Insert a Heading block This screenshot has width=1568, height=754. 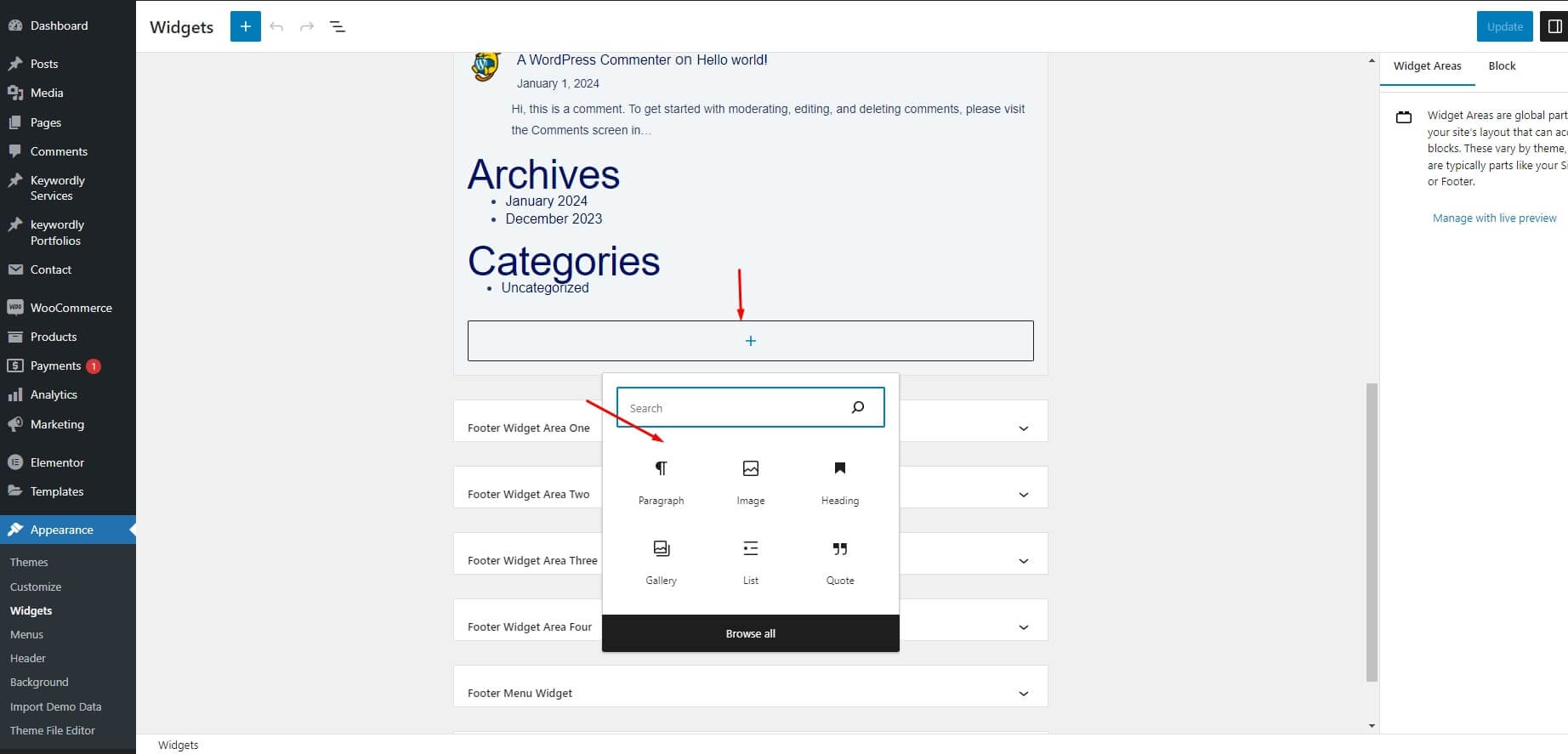click(x=839, y=481)
